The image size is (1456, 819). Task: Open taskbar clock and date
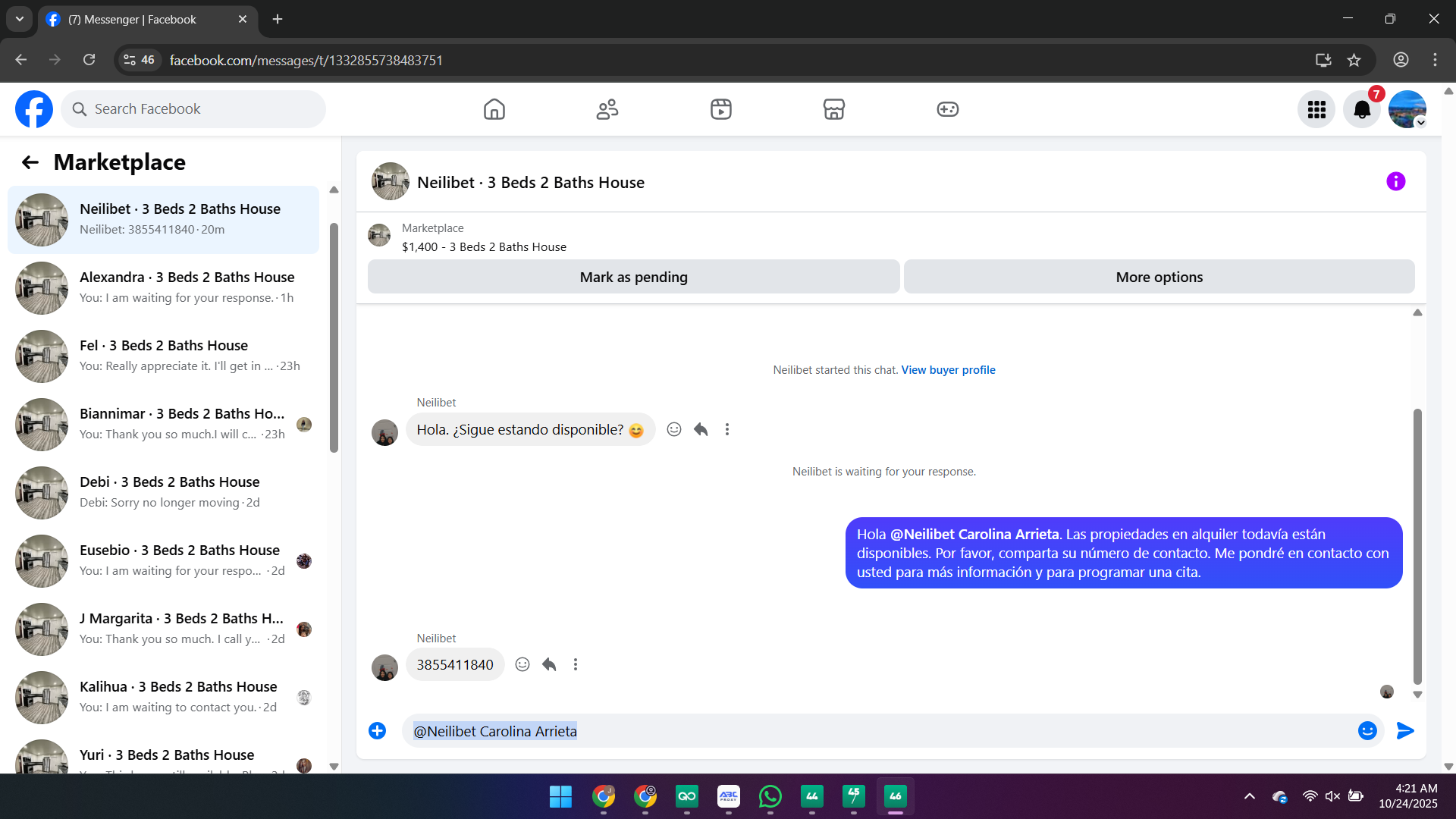pyautogui.click(x=1408, y=796)
